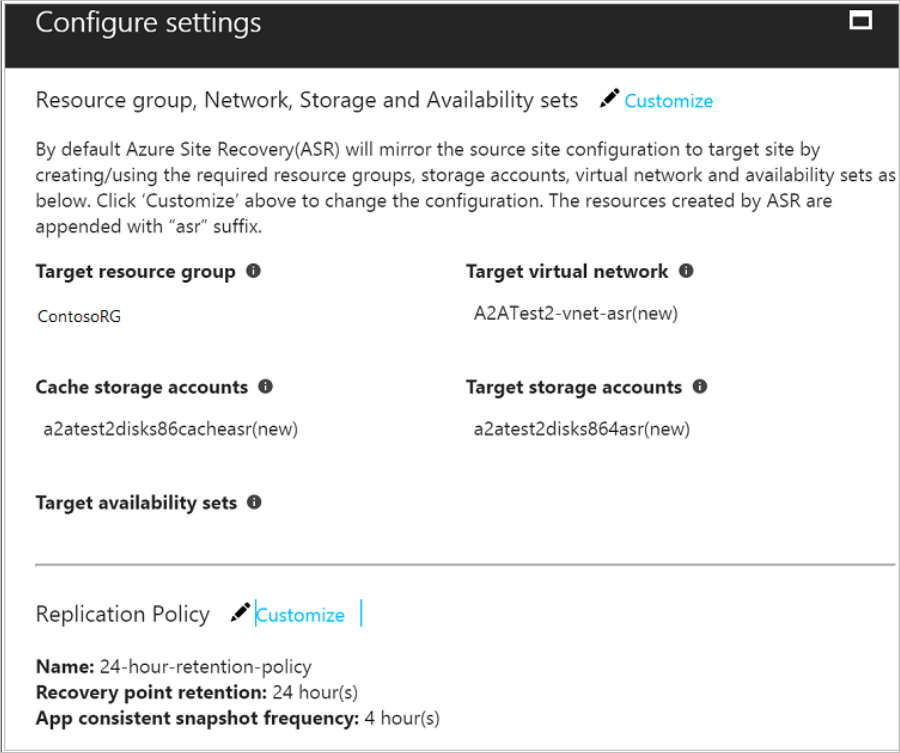Click the Replication Policy section heading
Image resolution: width=900 pixels, height=753 pixels.
pyautogui.click(x=122, y=614)
